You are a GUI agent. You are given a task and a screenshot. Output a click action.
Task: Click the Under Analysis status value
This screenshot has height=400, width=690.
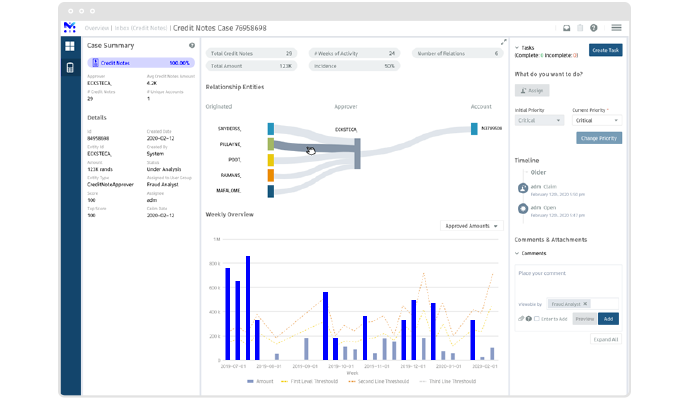[164, 169]
